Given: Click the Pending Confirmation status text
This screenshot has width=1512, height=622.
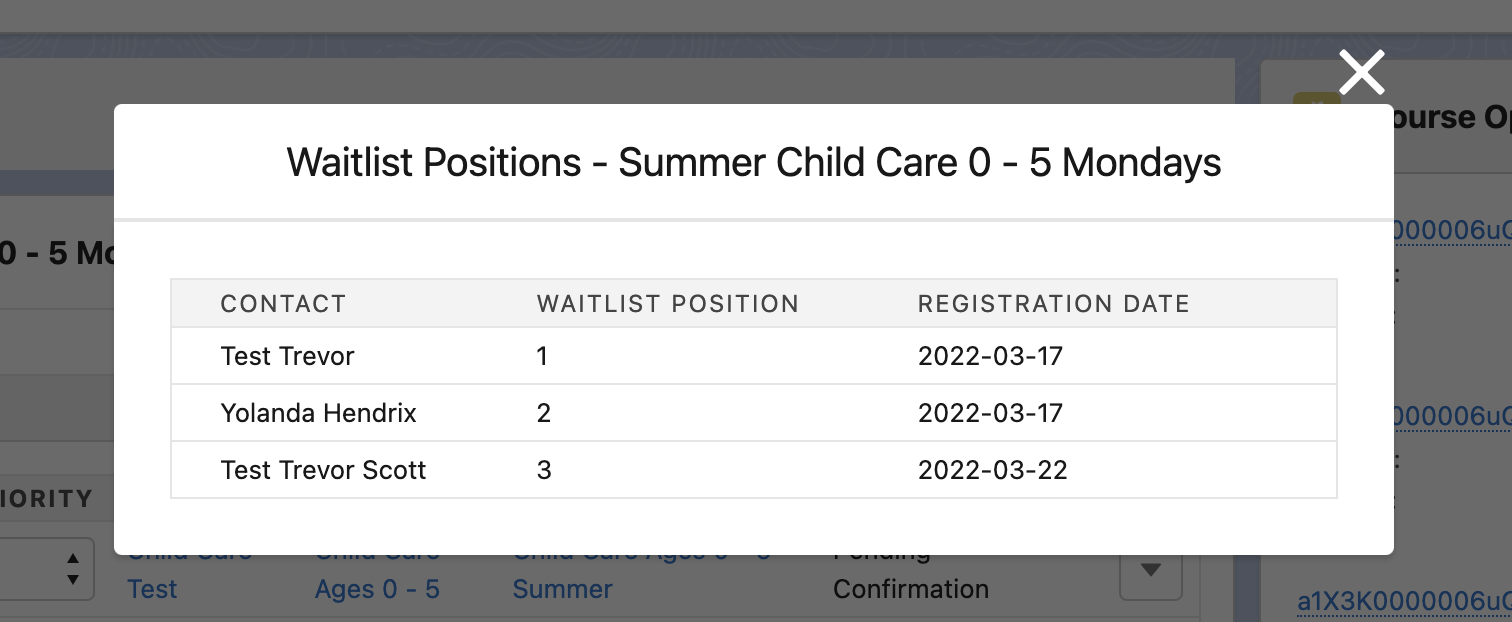Looking at the screenshot, I should click(910, 570).
